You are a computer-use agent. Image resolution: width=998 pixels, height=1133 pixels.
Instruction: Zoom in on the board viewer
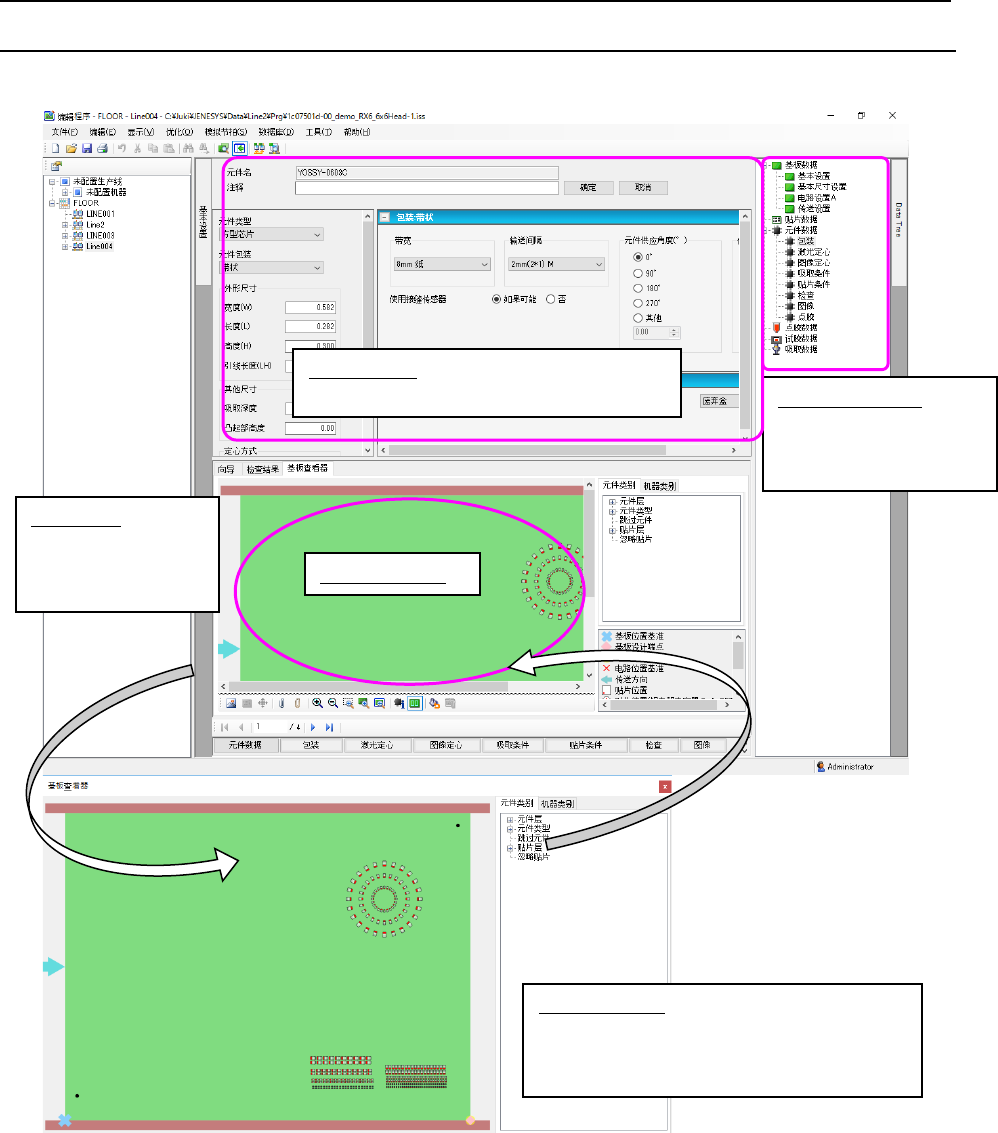coord(317,703)
